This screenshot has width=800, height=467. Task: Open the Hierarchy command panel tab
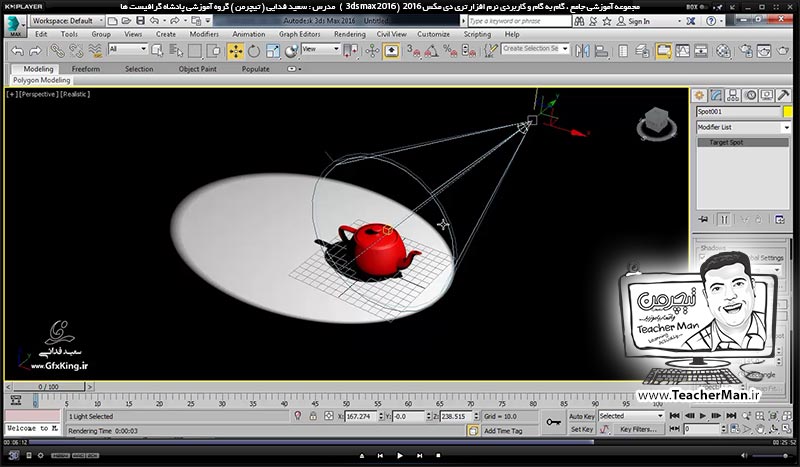[733, 95]
